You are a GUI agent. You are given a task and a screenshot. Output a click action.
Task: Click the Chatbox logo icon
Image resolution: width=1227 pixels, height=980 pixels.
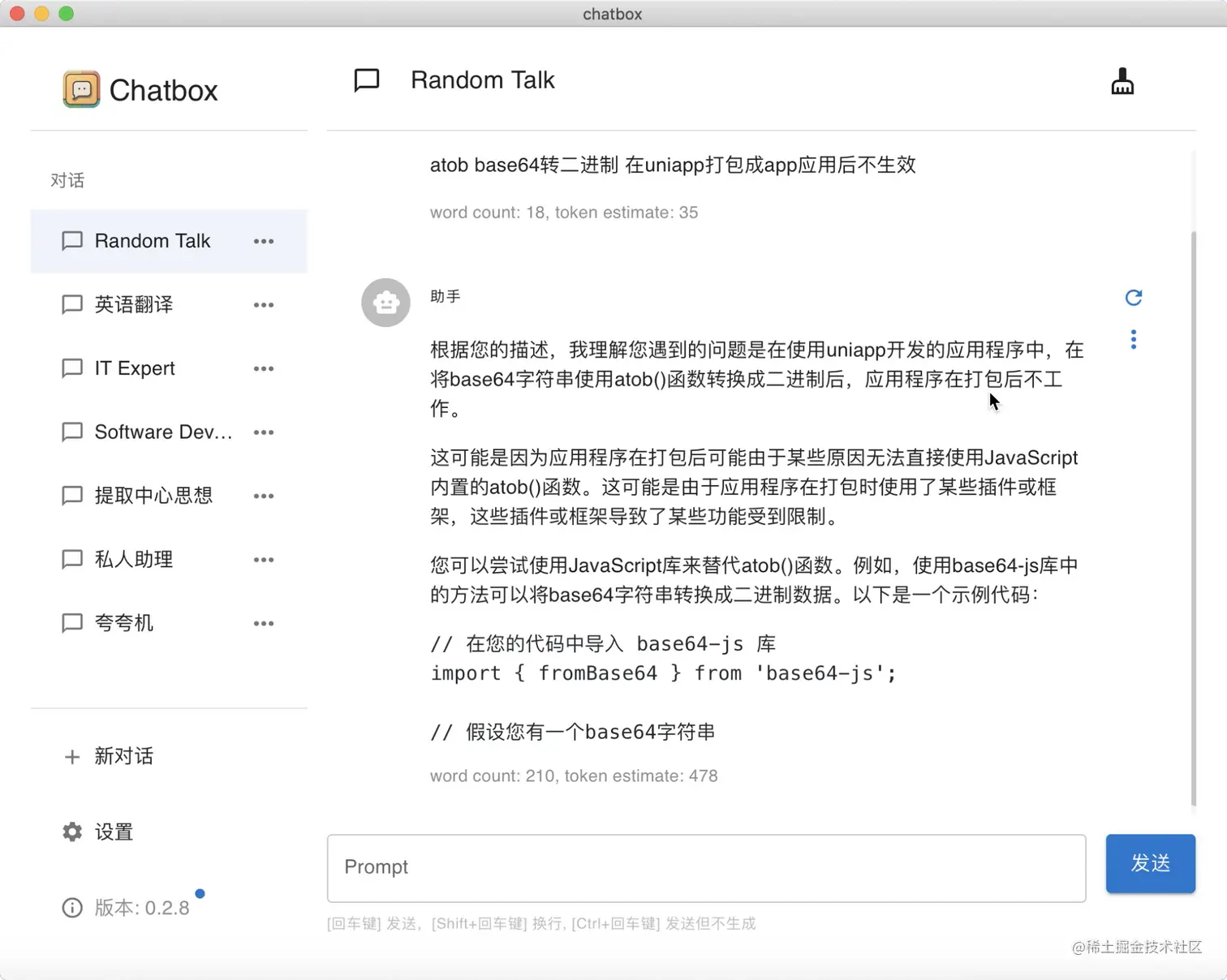coord(81,89)
